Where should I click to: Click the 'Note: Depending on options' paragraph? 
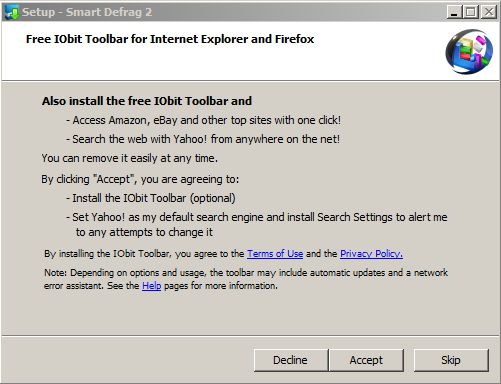[x=246, y=279]
